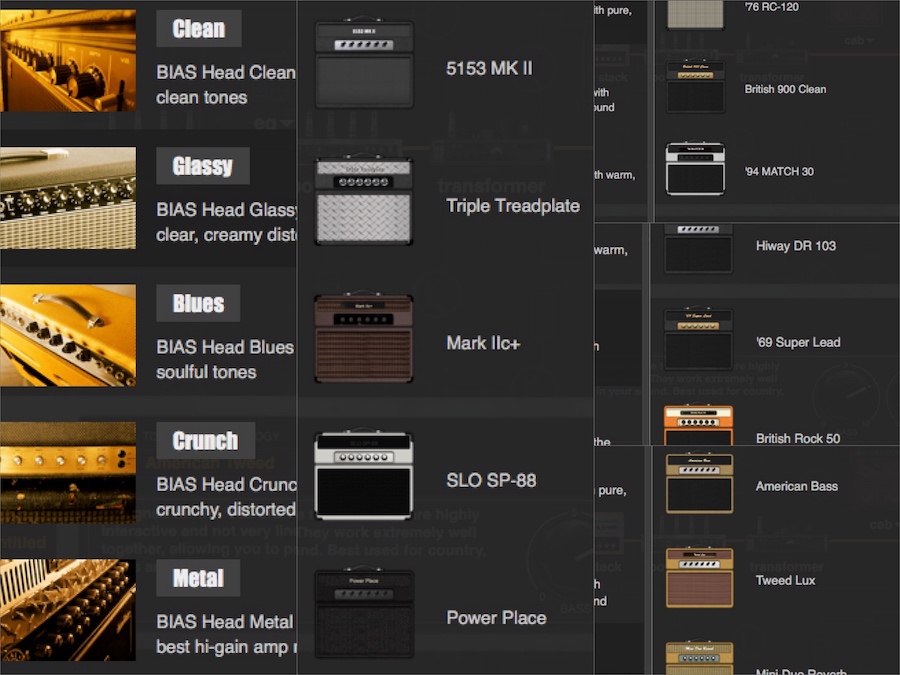Screen dimensions: 900x675
Task: Click the '5153 MK II' text
Action: click(x=489, y=68)
